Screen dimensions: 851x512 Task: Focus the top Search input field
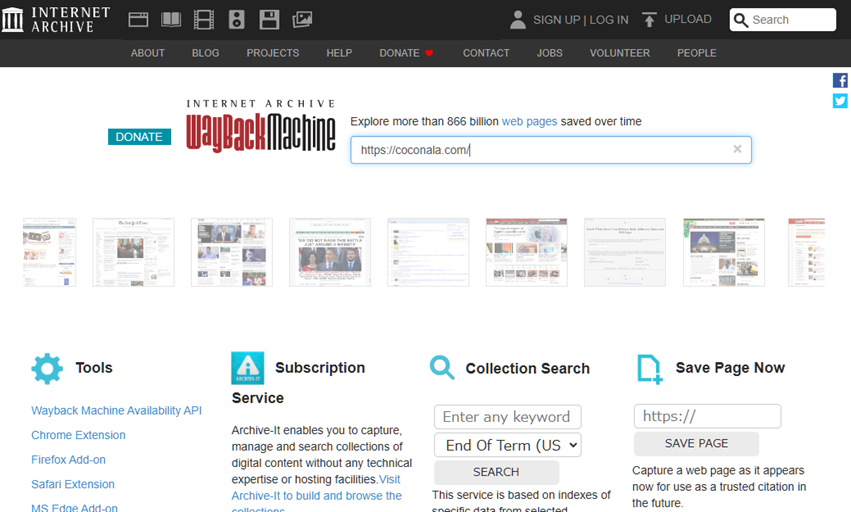[783, 20]
